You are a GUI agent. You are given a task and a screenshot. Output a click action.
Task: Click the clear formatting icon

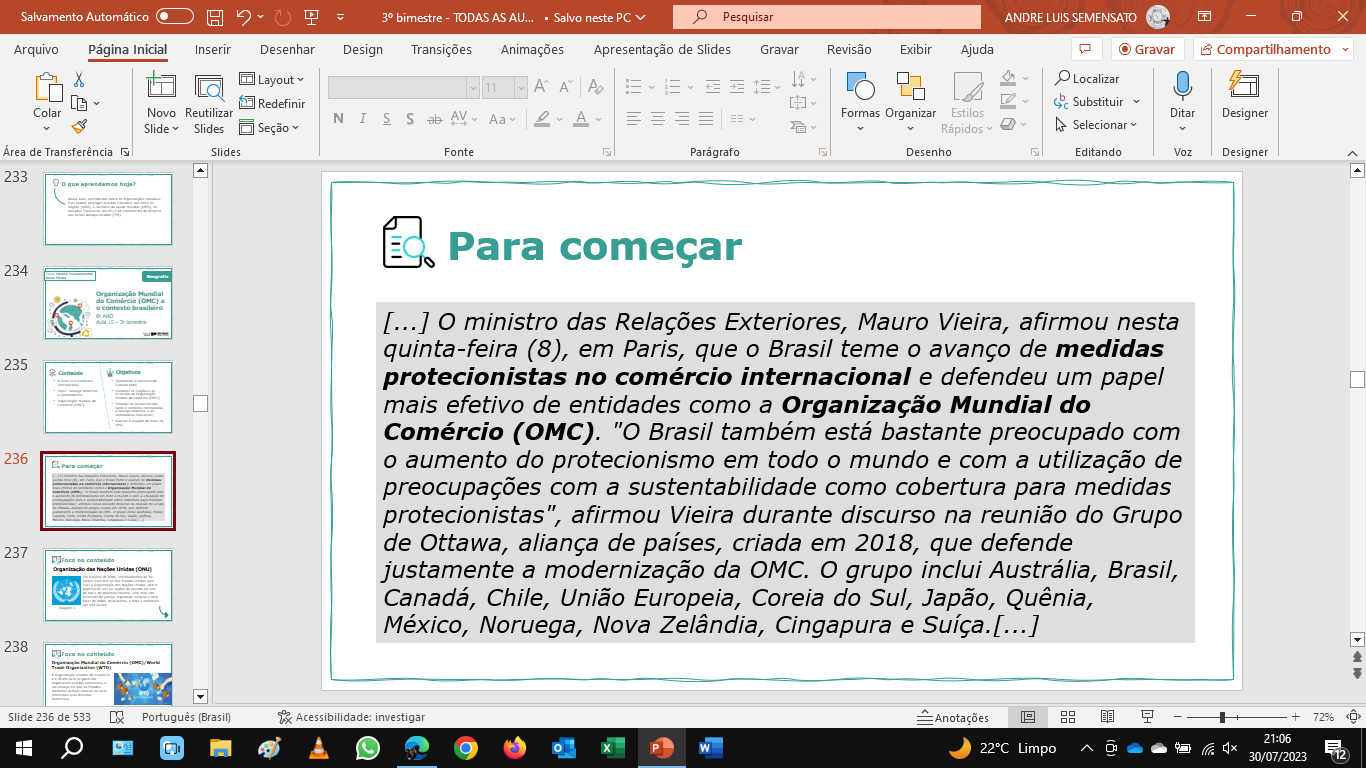[x=594, y=88]
